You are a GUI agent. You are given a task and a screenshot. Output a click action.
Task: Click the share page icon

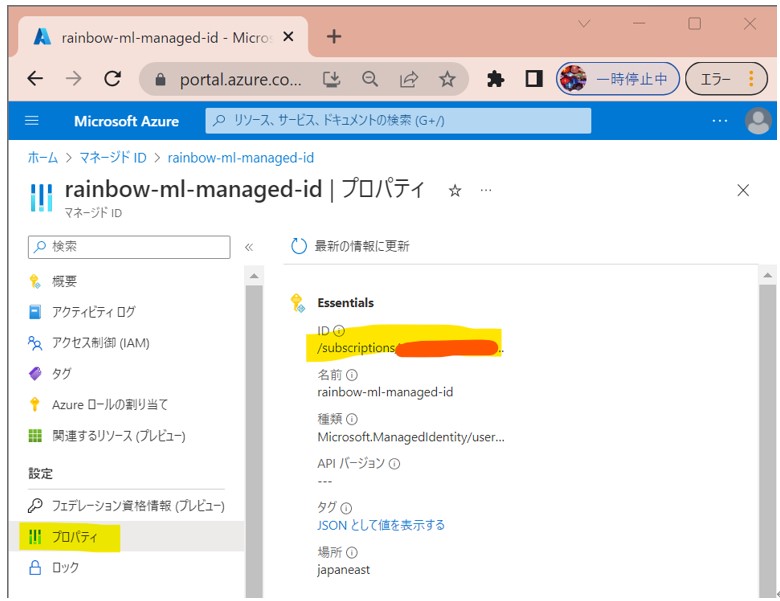pyautogui.click(x=408, y=79)
